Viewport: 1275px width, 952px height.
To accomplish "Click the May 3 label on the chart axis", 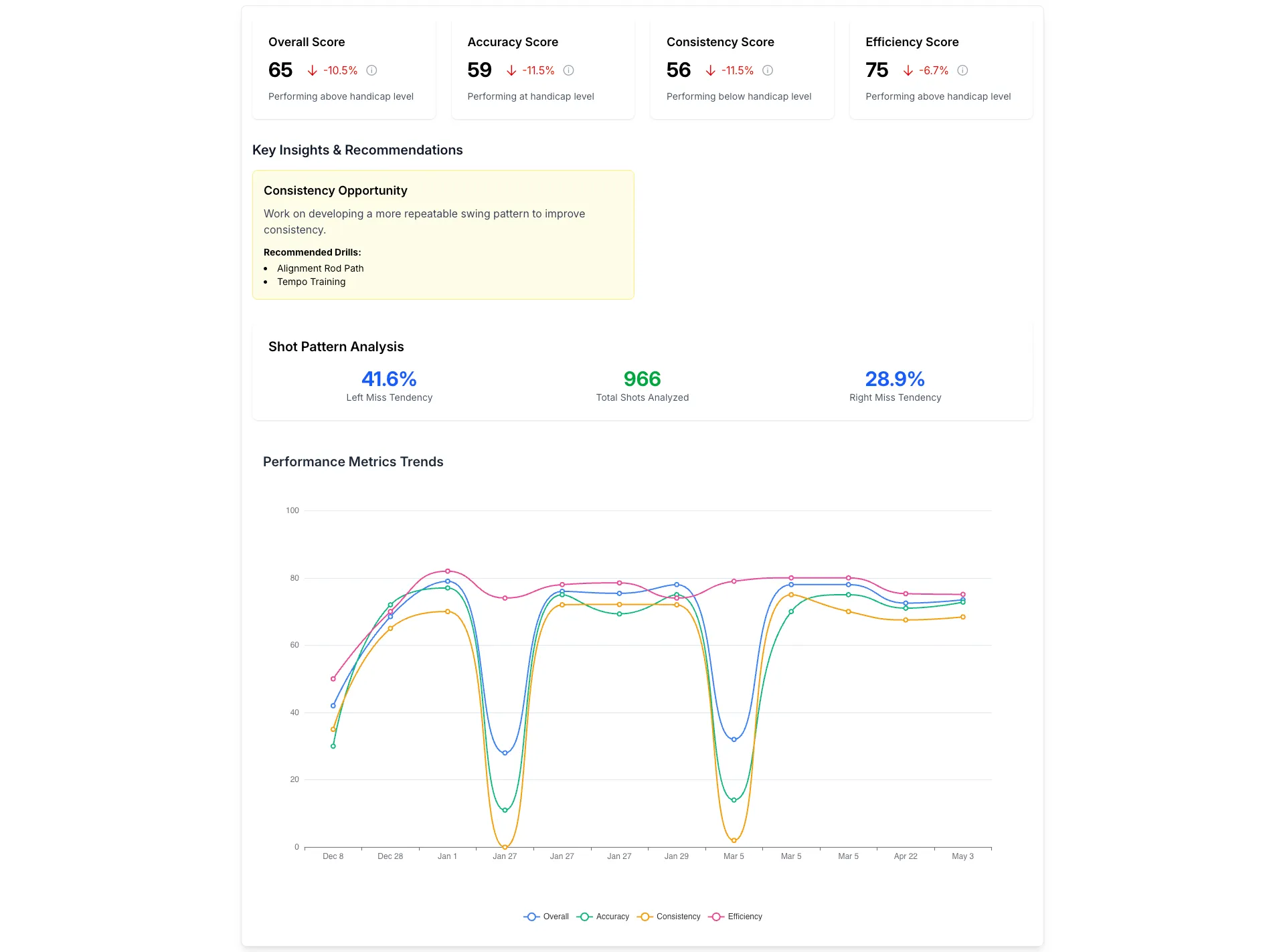I will [x=962, y=856].
